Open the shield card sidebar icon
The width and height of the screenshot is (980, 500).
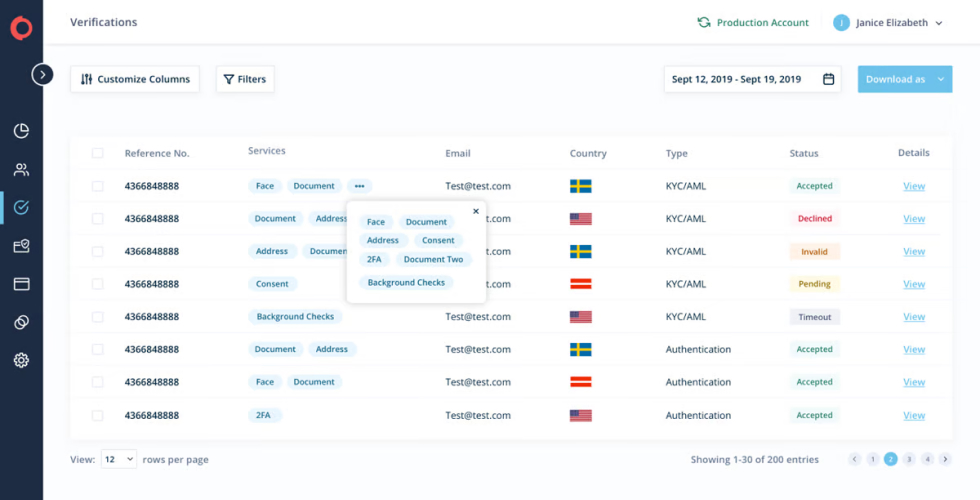pos(21,246)
